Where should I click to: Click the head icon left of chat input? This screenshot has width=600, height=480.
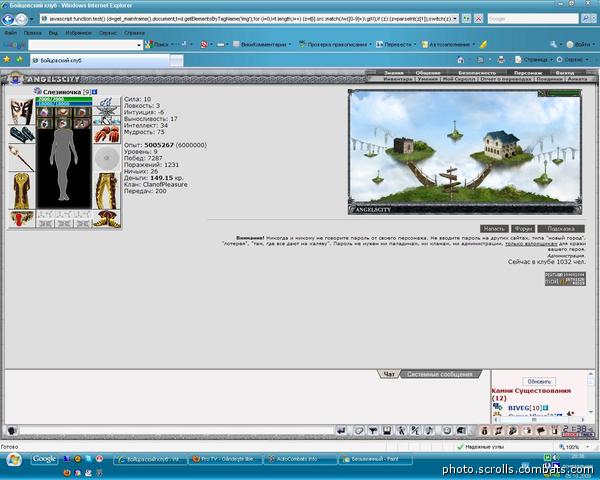tap(12, 431)
